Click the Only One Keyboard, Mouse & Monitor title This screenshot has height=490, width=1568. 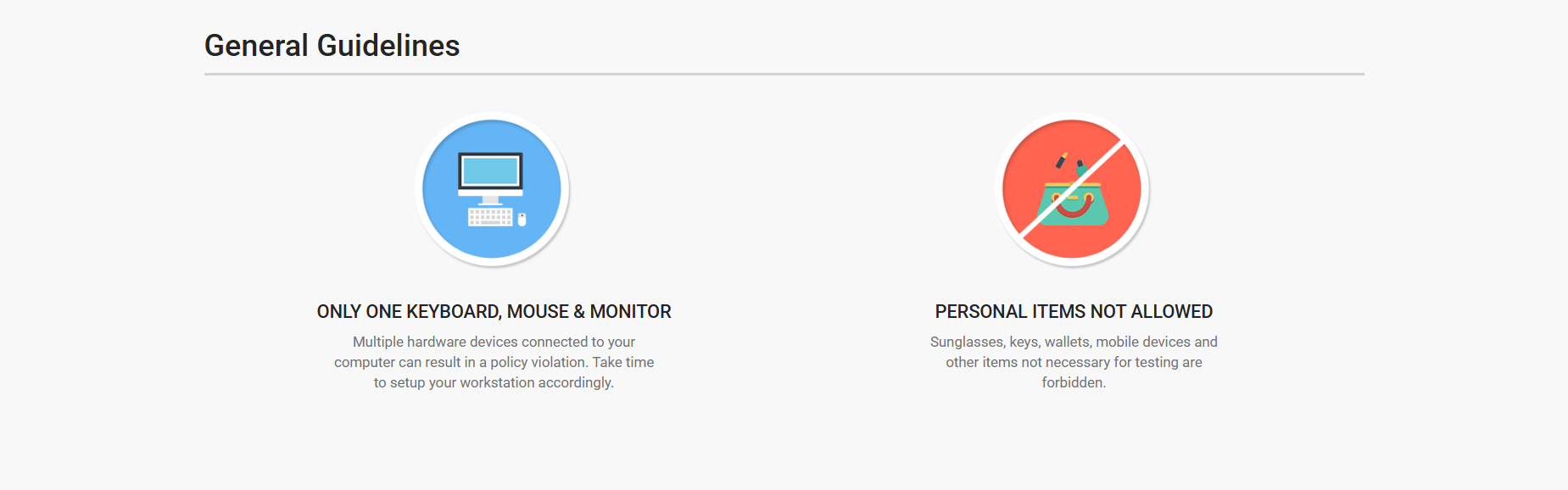[494, 311]
